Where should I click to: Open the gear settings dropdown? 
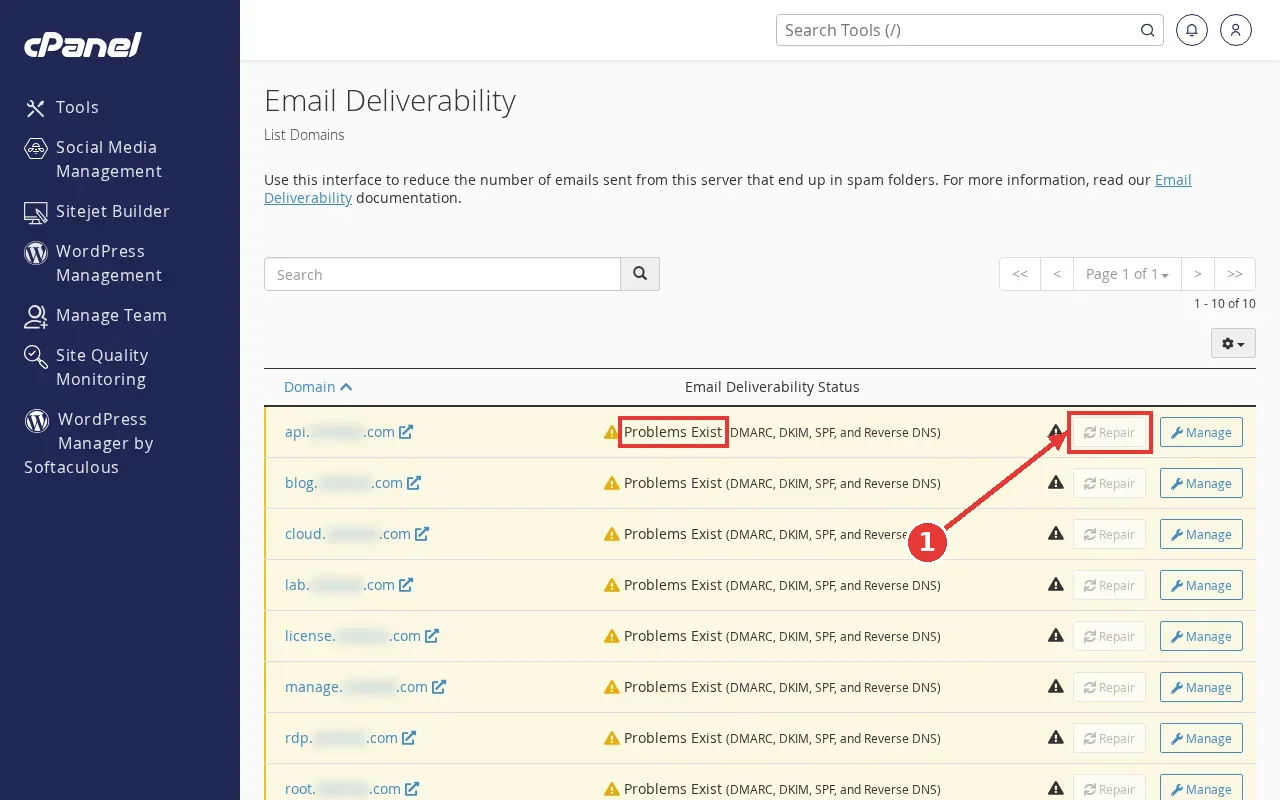pos(1233,343)
